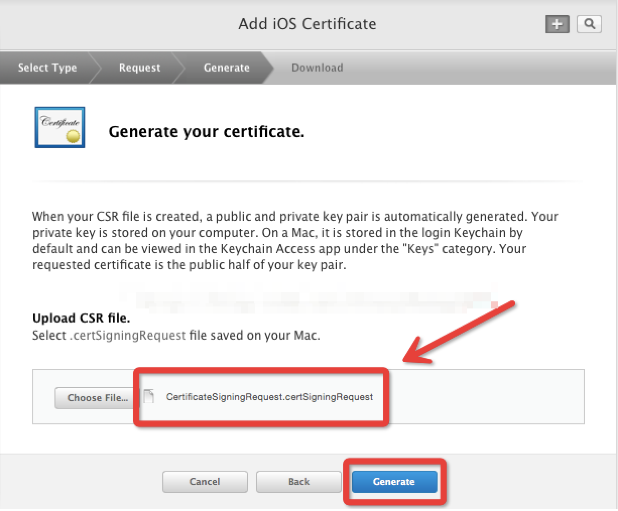Click the Back button
618x511 pixels.
point(299,481)
